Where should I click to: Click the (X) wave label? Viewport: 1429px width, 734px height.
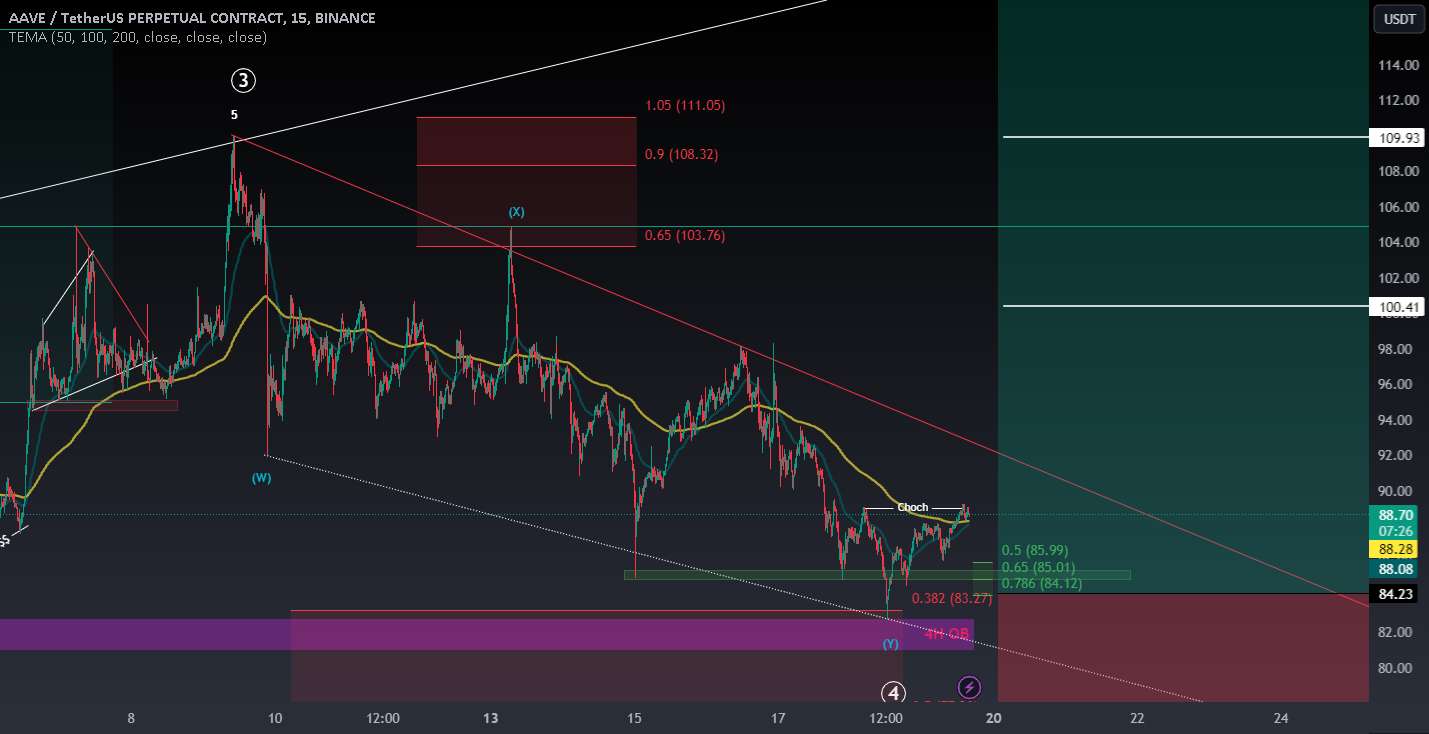point(516,212)
